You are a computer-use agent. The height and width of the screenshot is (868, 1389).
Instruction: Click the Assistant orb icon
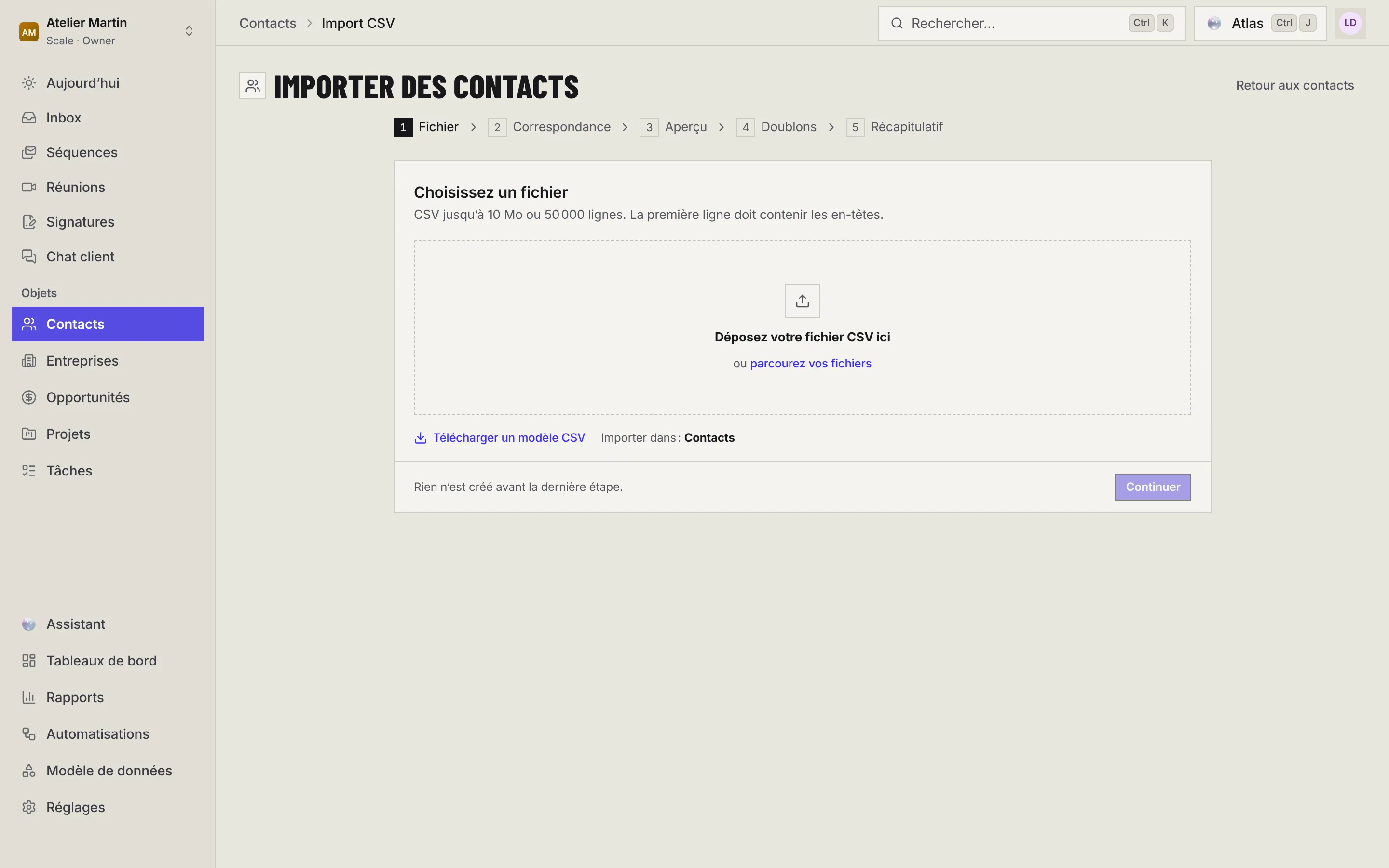point(29,624)
